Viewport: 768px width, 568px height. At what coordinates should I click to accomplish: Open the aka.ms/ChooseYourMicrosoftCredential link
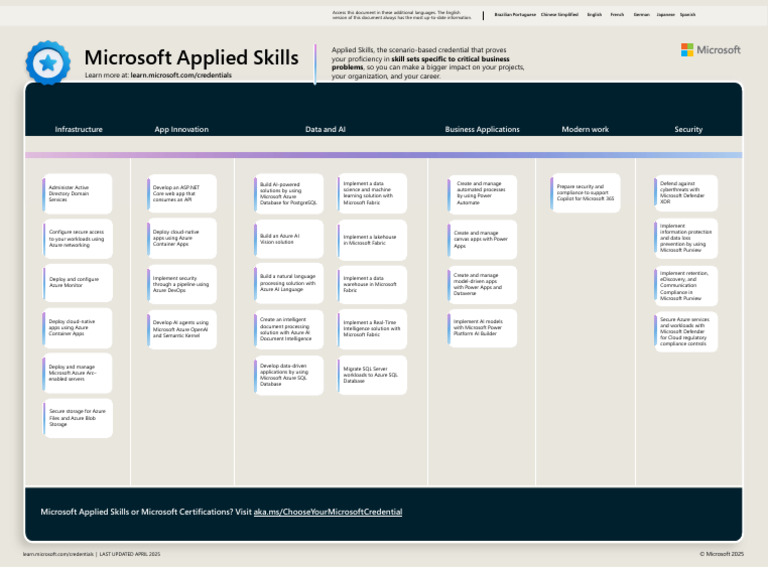(x=328, y=512)
